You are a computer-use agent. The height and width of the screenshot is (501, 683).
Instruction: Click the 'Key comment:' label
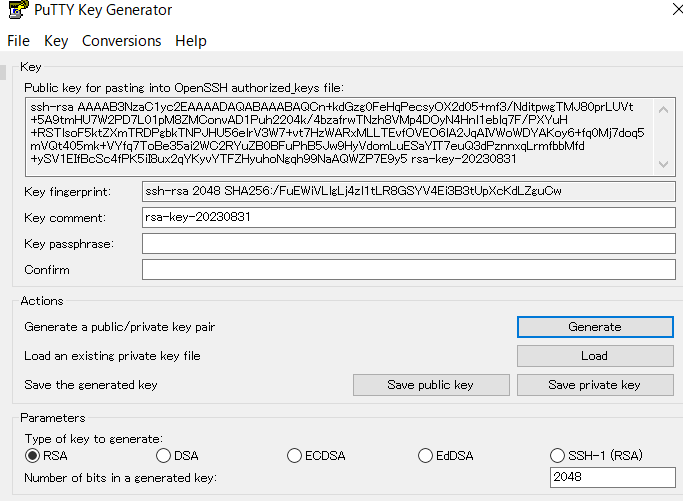coord(65,218)
